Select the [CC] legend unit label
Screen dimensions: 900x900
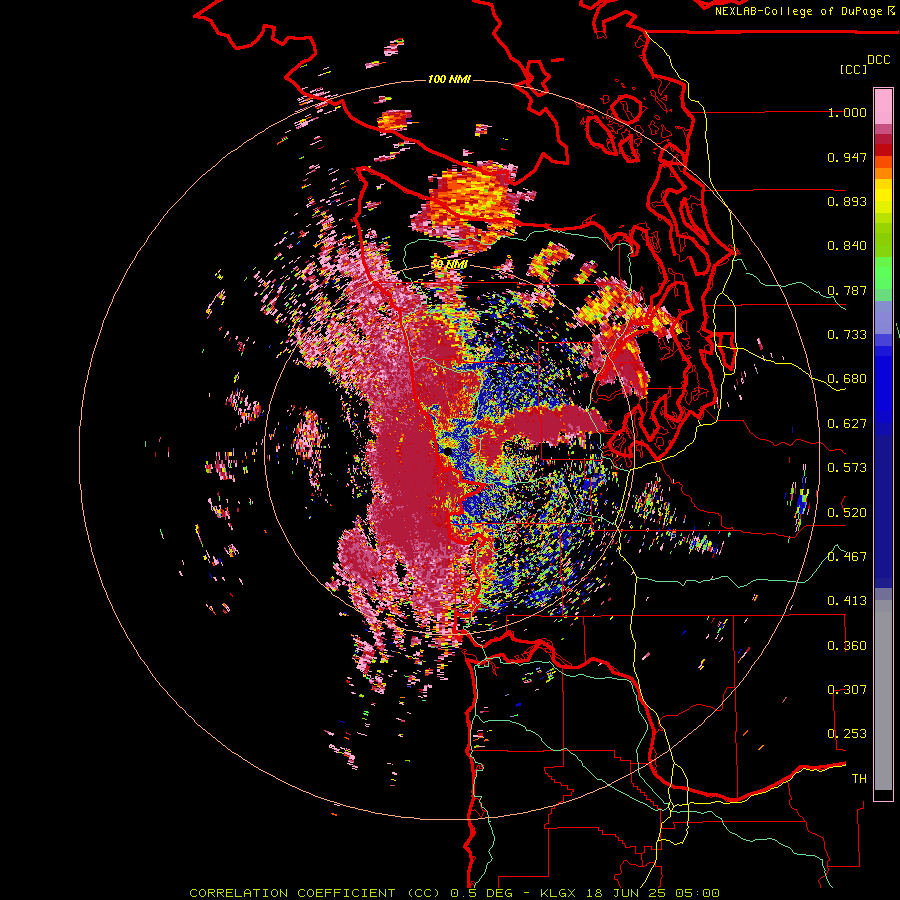tap(853, 69)
